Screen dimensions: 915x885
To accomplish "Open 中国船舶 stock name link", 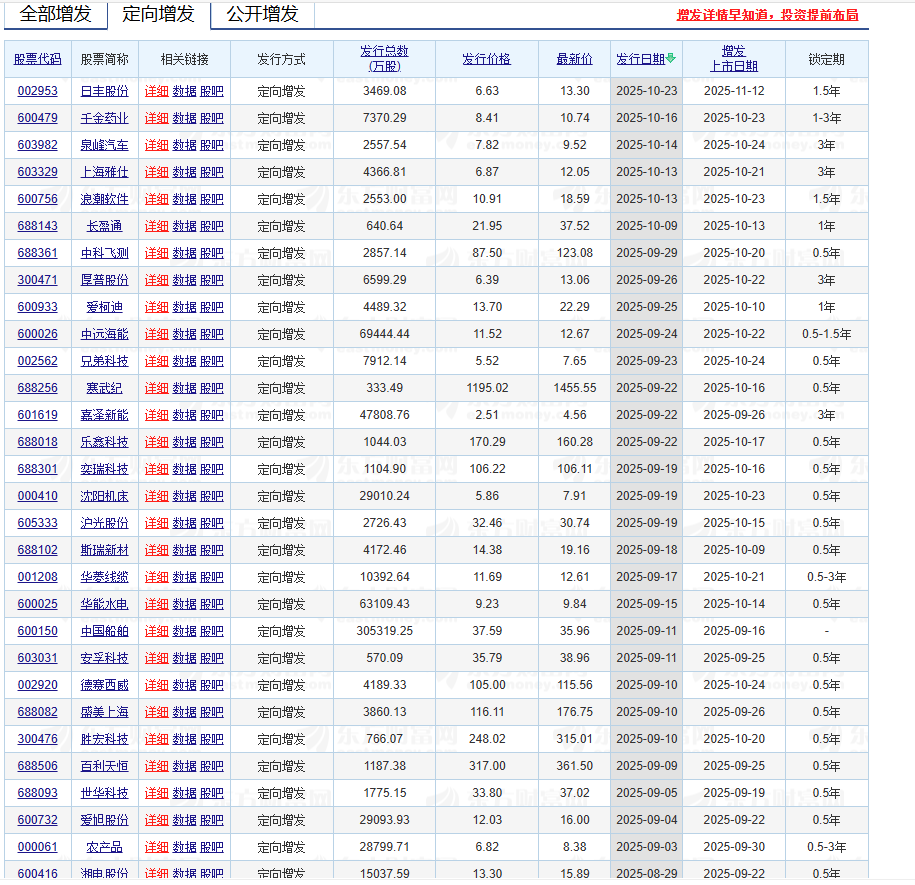I will coord(104,631).
